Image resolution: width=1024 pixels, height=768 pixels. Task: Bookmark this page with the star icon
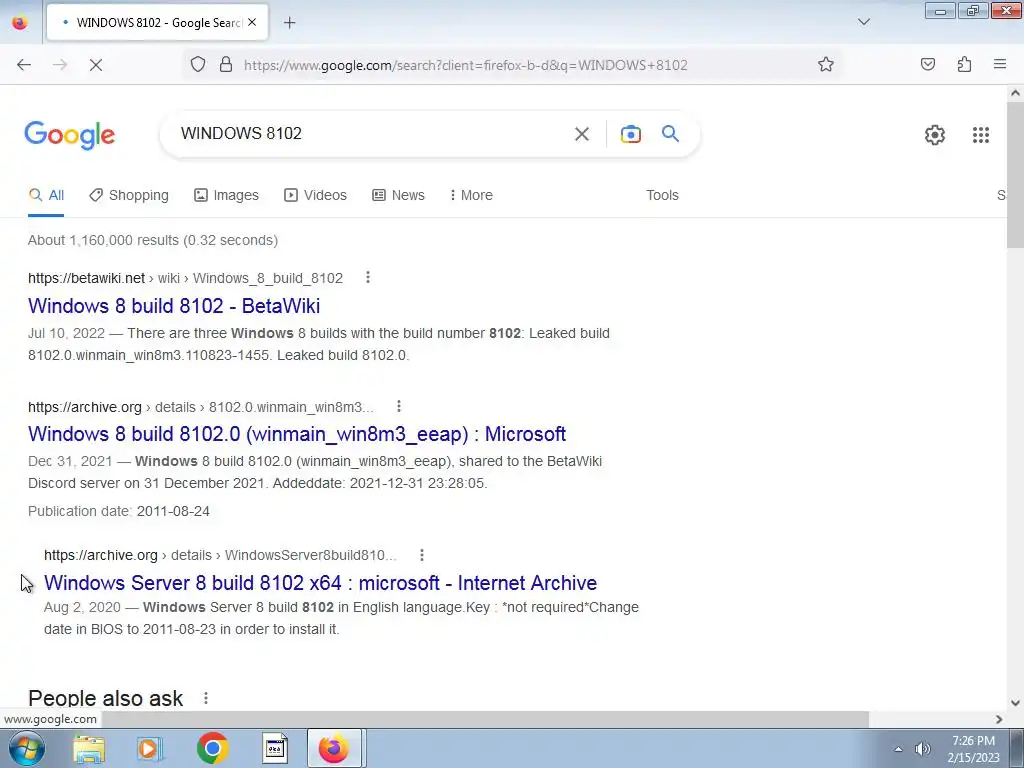pos(825,64)
